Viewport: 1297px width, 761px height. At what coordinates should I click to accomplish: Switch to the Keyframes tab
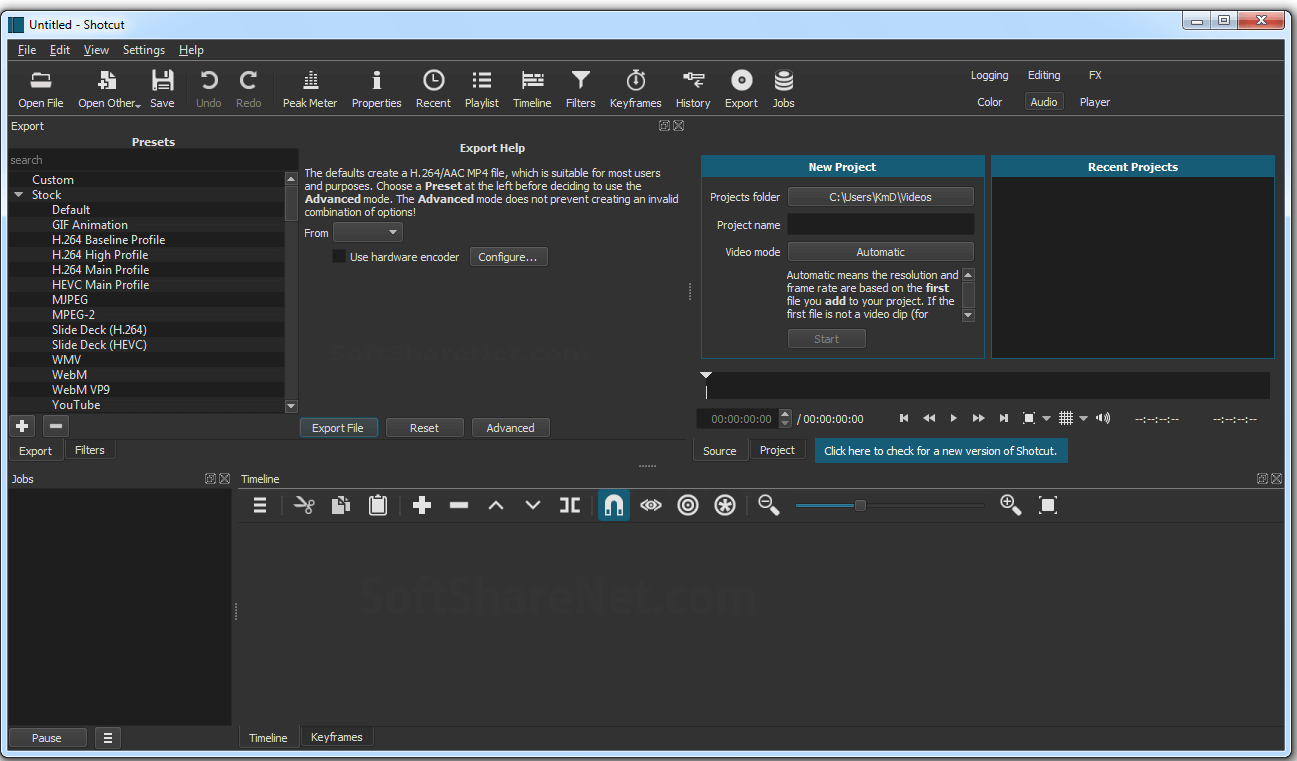pyautogui.click(x=337, y=737)
